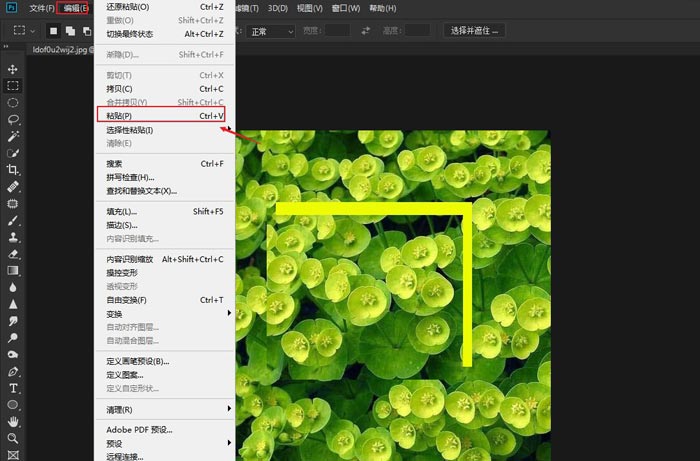Select the Blur tool
This screenshot has height=461, width=700.
pyautogui.click(x=12, y=287)
